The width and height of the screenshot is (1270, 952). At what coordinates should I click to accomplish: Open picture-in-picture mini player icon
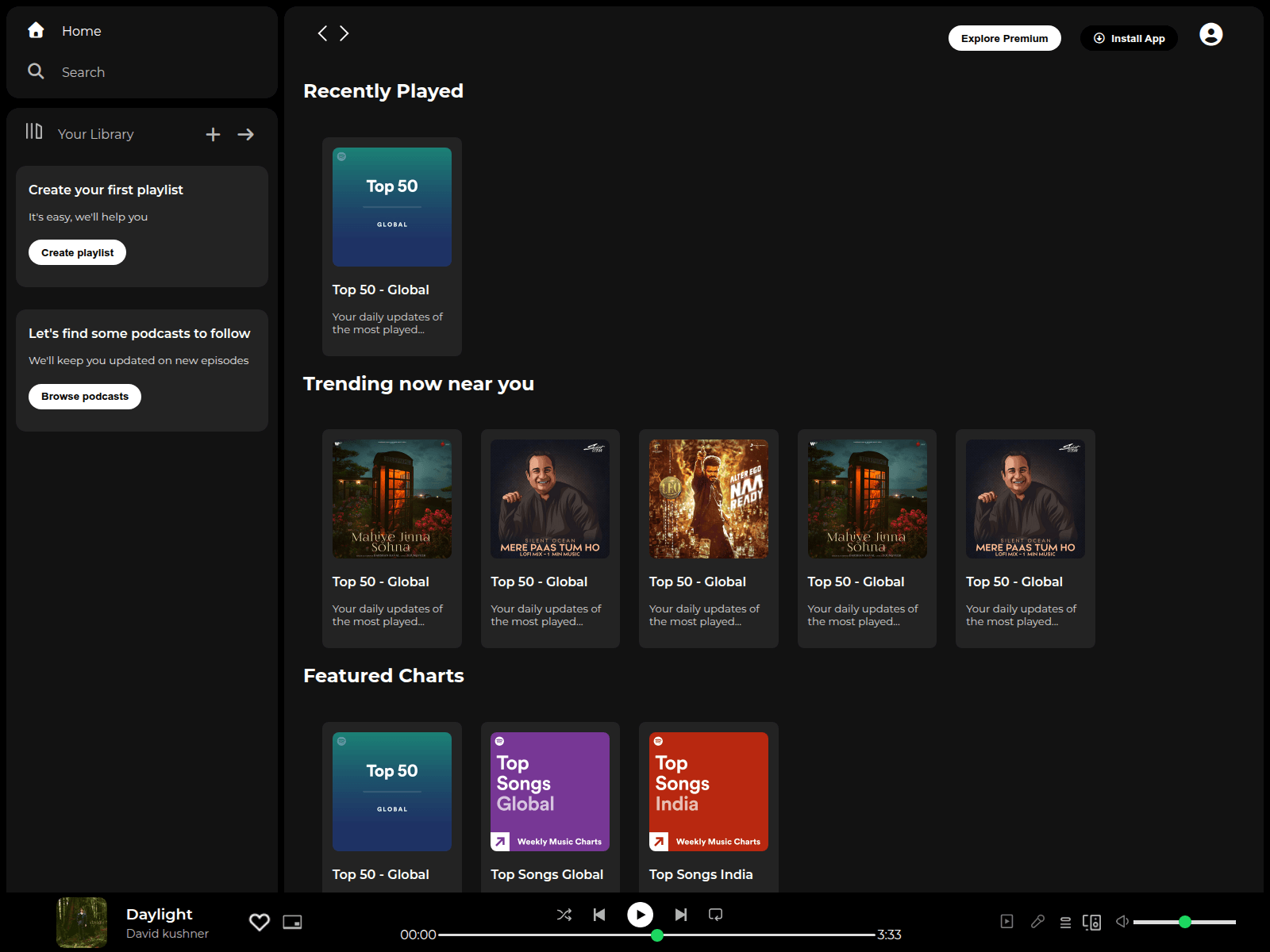pyautogui.click(x=293, y=922)
